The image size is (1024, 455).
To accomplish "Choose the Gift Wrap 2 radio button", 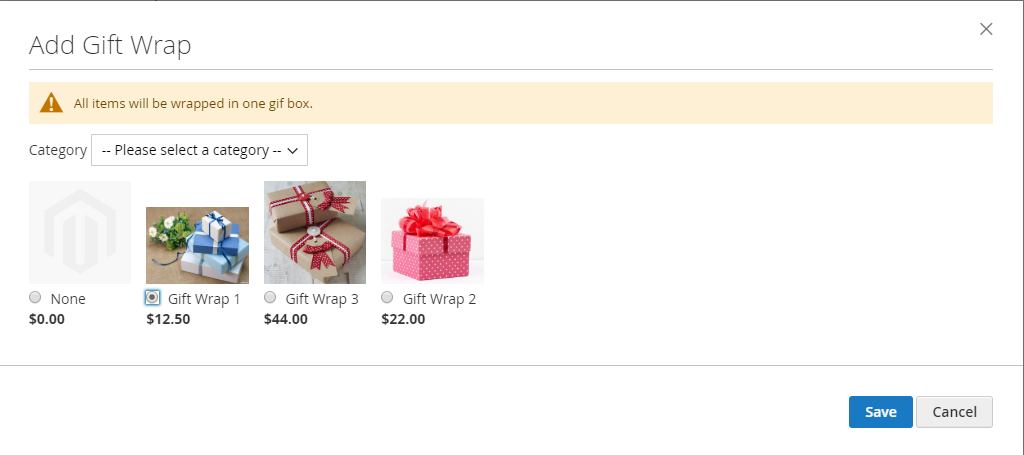I will click(388, 297).
